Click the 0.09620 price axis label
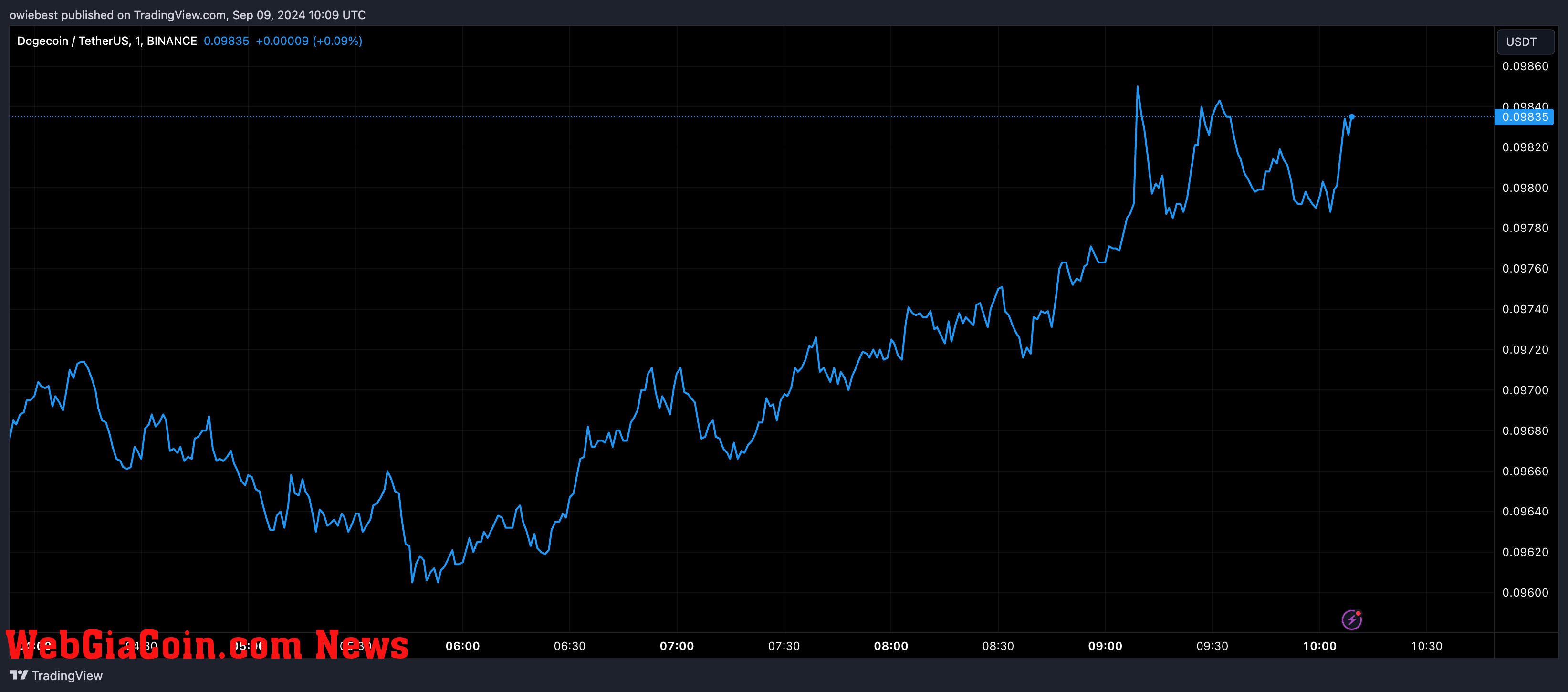This screenshot has height=692, width=1568. click(1525, 552)
